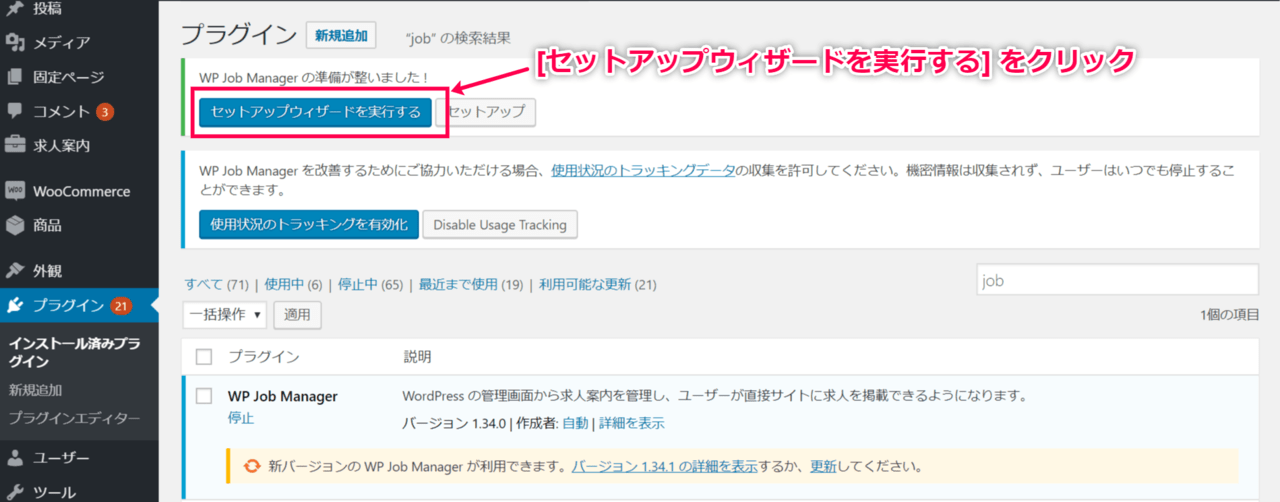This screenshot has width=1280, height=502.
Task: Click the 投稿 pin icon in sidebar
Action: point(15,9)
